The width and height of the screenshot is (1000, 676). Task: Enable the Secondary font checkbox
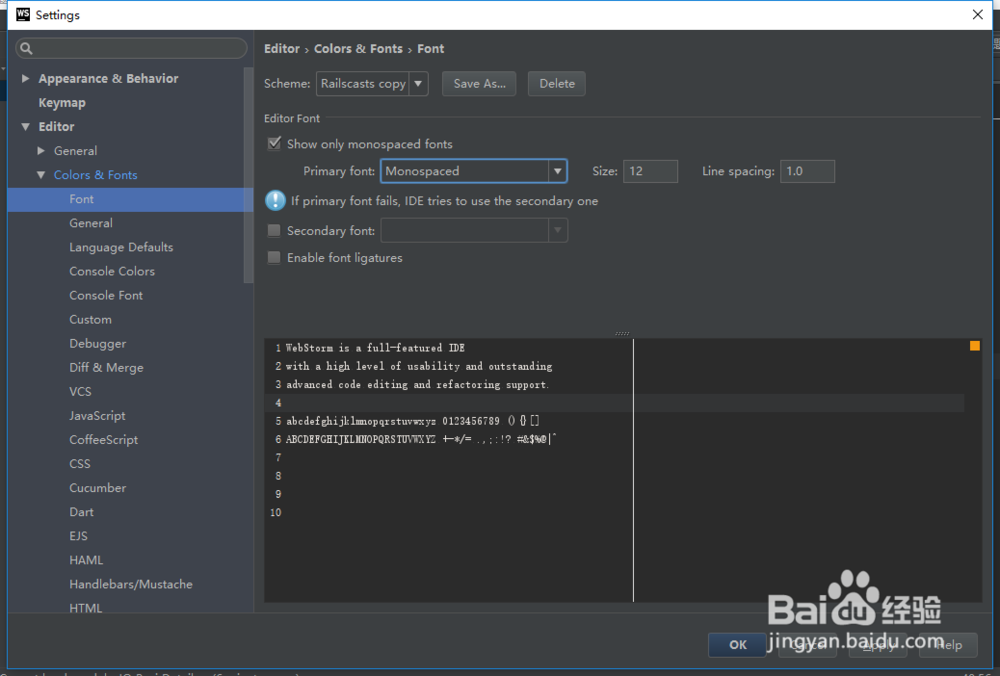coord(274,230)
